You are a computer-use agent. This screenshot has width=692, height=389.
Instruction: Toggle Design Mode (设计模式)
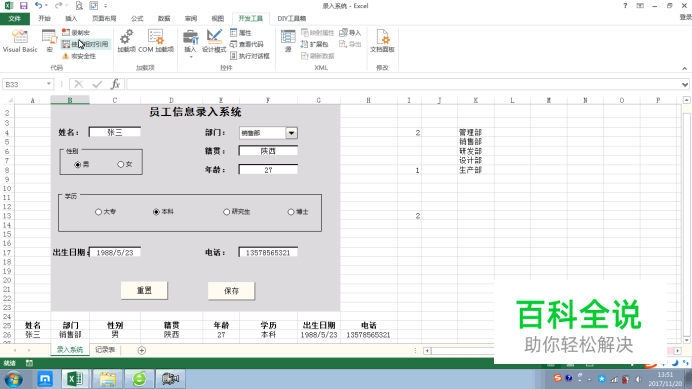point(214,41)
